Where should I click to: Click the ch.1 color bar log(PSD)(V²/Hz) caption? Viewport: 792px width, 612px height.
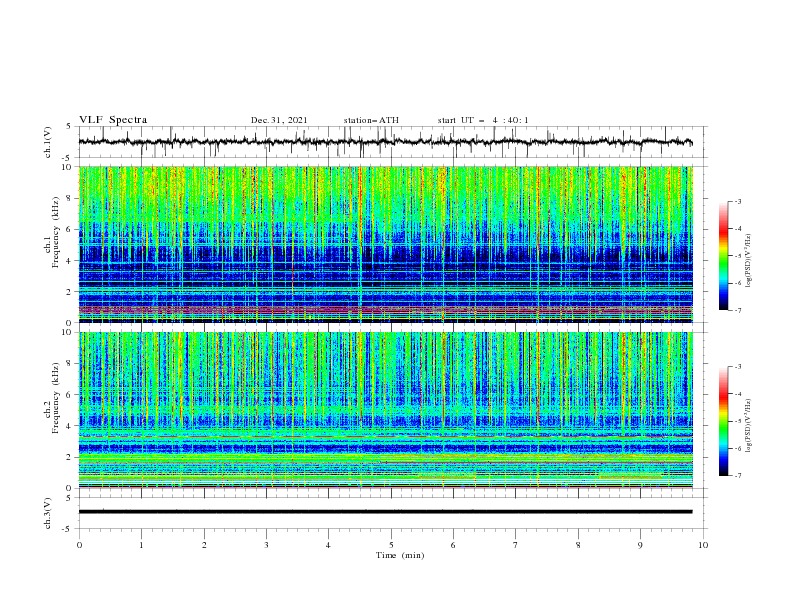tap(749, 261)
